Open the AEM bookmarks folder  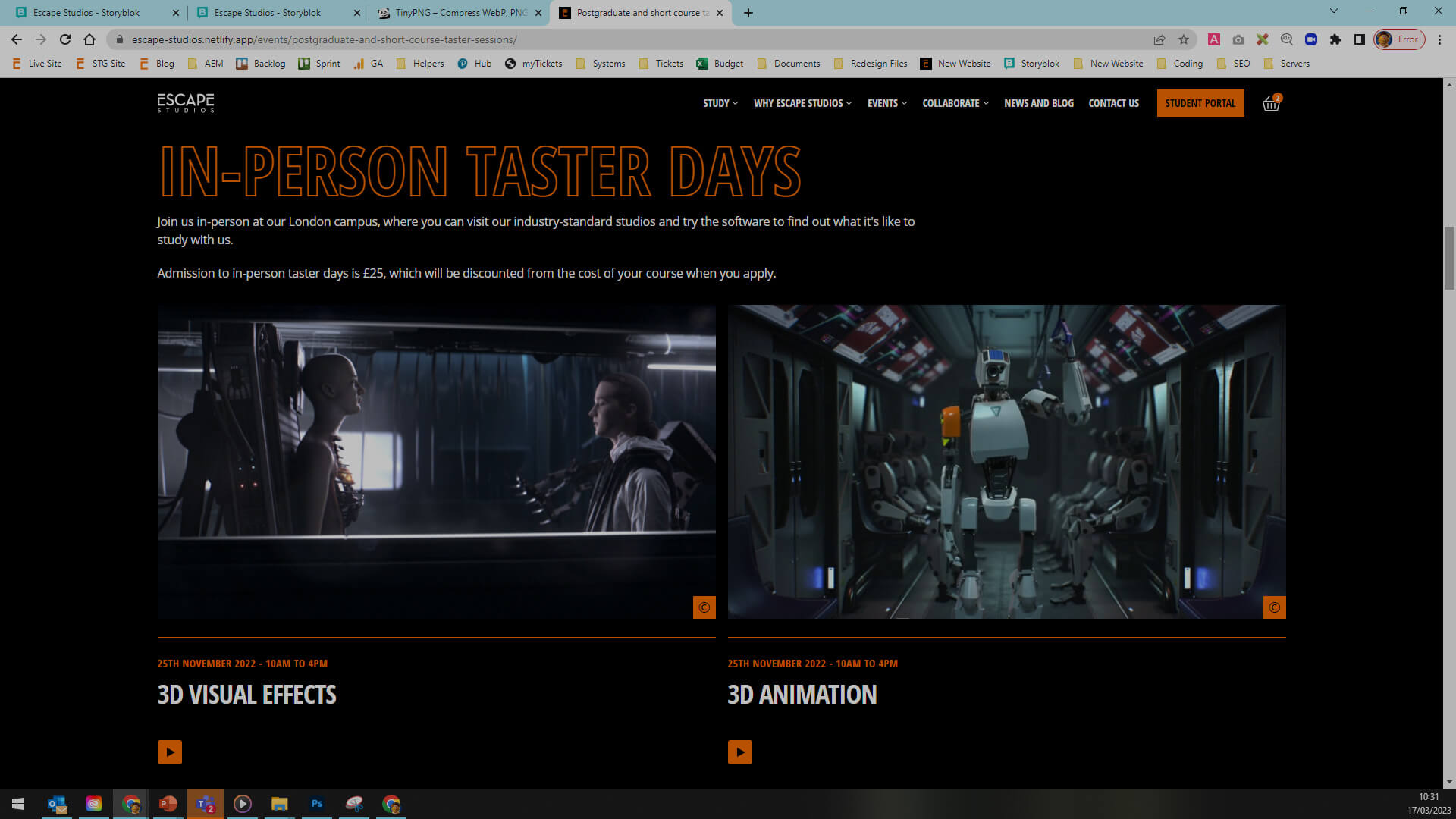pyautogui.click(x=206, y=64)
